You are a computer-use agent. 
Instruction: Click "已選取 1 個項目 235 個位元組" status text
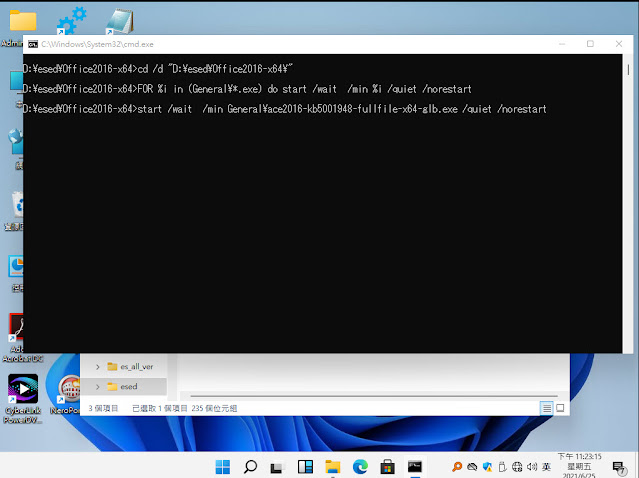[185, 408]
